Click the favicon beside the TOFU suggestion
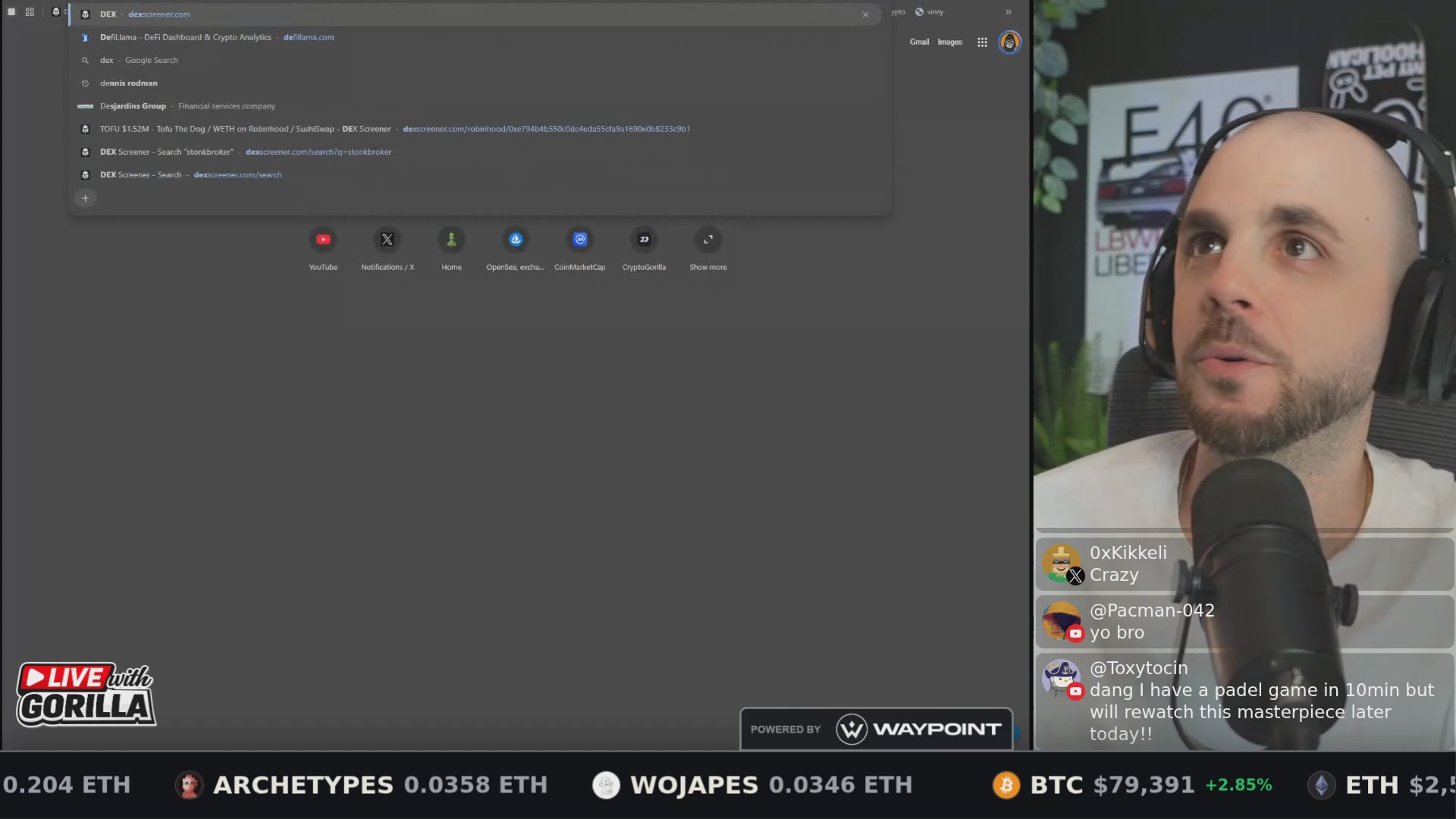This screenshot has height=819, width=1456. [x=85, y=129]
